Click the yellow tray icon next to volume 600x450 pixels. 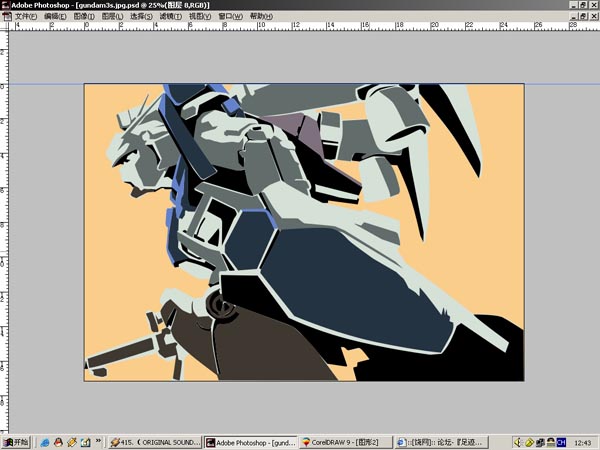(x=529, y=442)
